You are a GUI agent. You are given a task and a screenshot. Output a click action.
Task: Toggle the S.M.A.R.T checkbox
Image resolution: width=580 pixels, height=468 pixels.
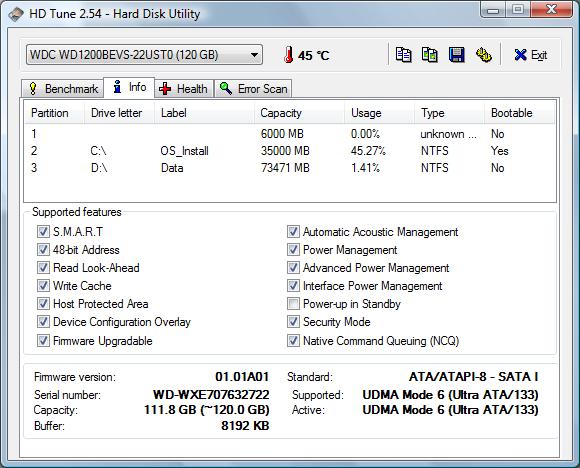pyautogui.click(x=43, y=232)
